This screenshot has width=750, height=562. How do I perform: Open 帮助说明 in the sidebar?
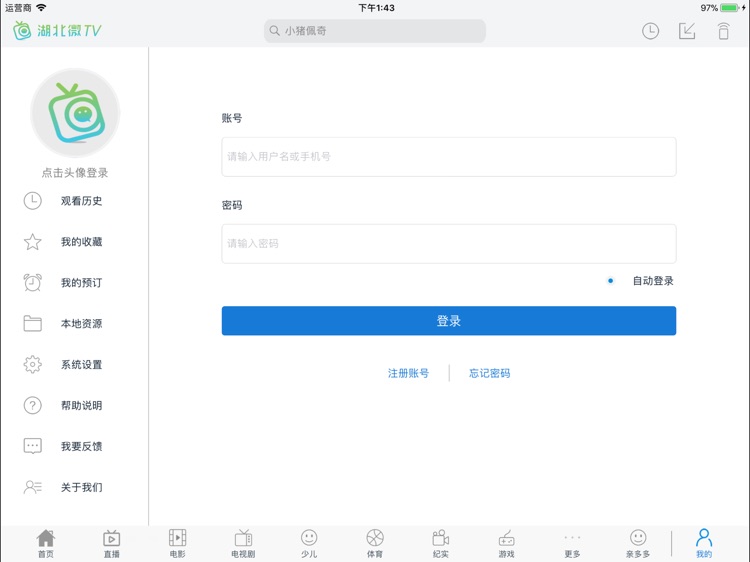tap(81, 406)
